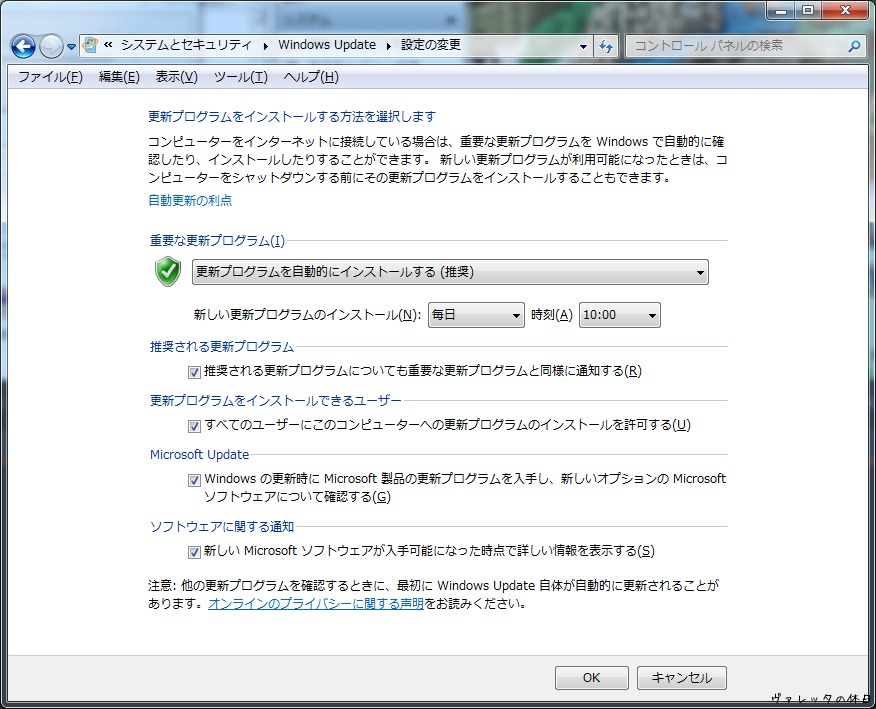Click the Microsoft Update section label

199,455
